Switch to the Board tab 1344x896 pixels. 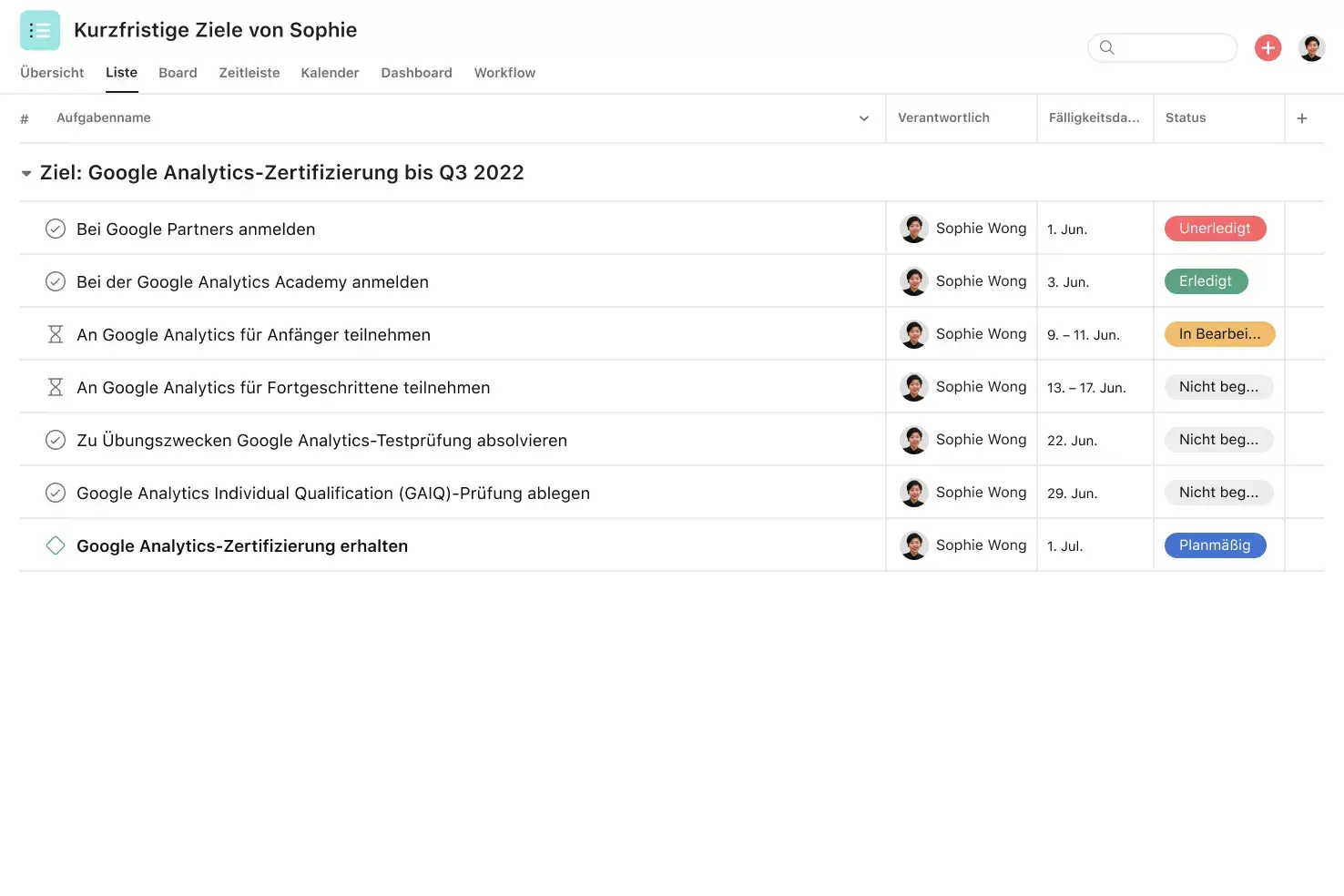coord(178,73)
